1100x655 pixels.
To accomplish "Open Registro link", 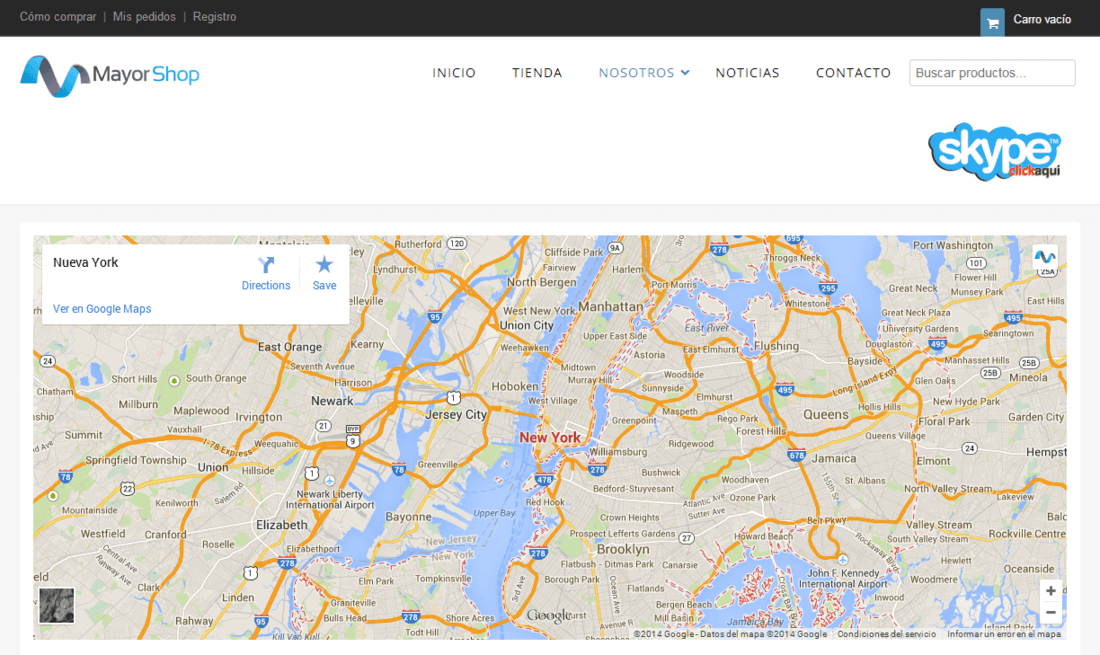I will (214, 17).
